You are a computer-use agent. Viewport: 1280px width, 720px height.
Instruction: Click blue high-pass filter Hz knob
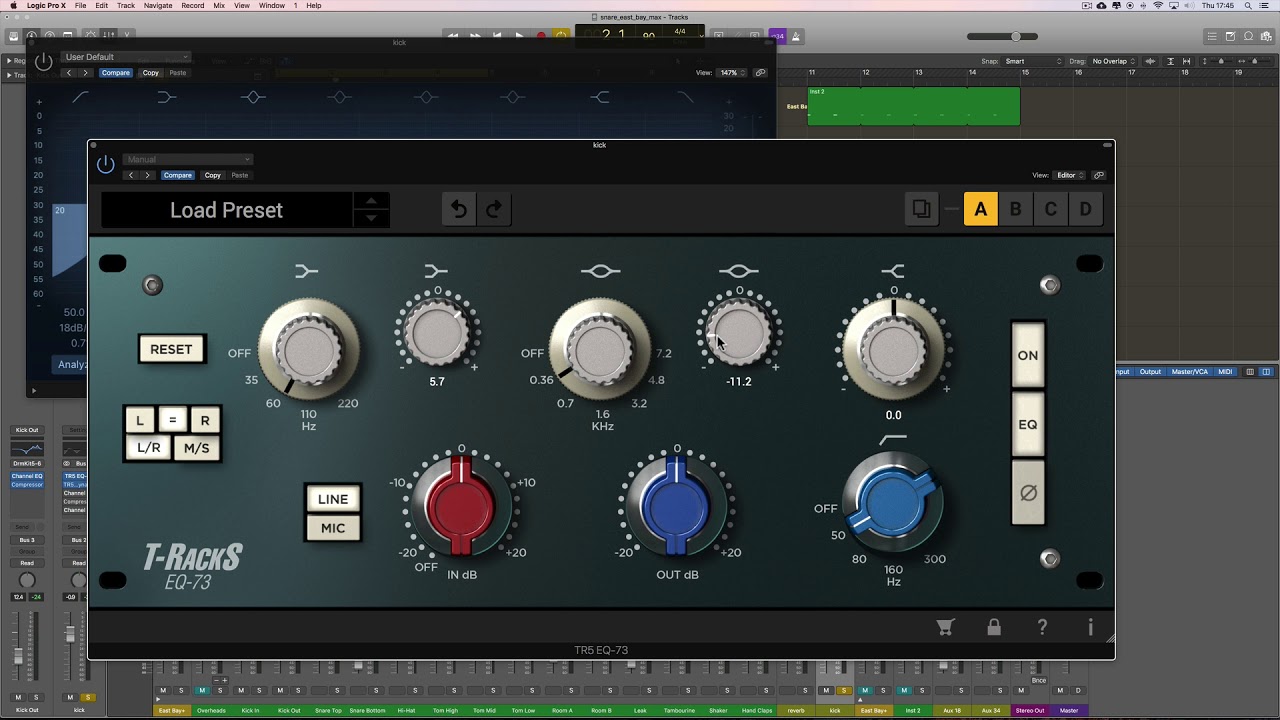pos(893,504)
